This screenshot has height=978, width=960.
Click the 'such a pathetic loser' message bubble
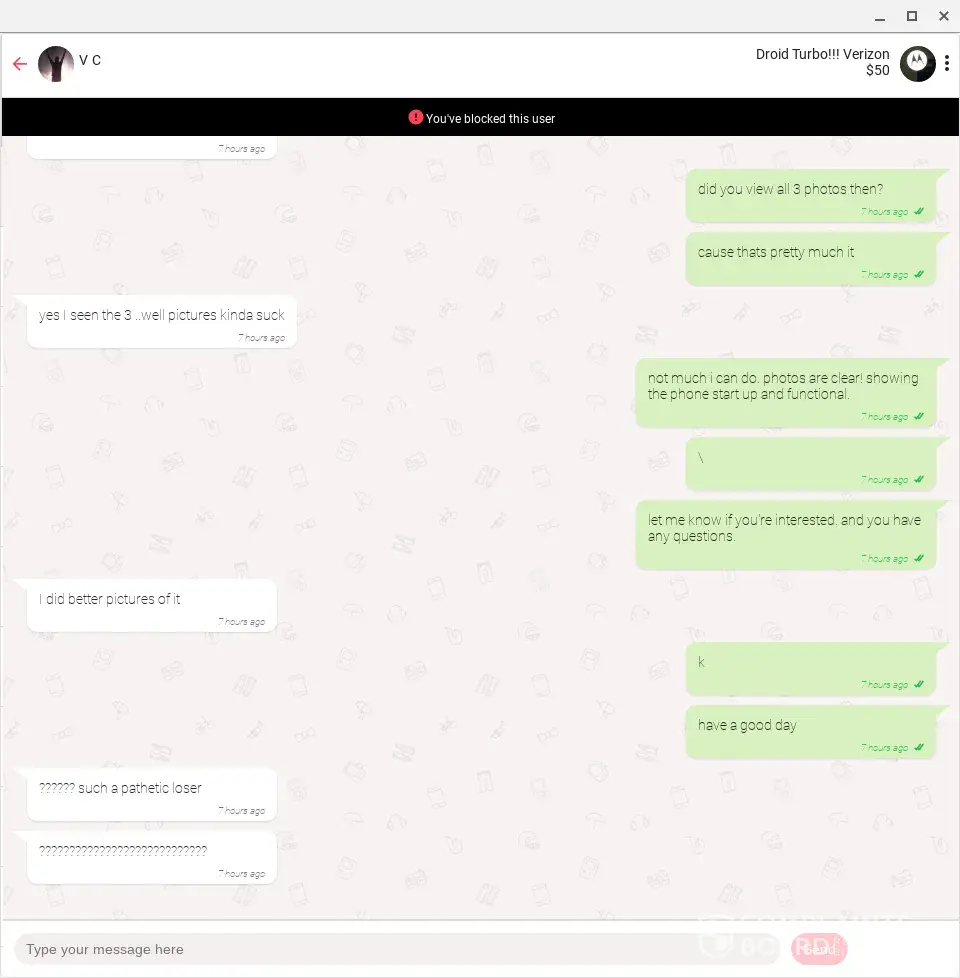click(152, 795)
